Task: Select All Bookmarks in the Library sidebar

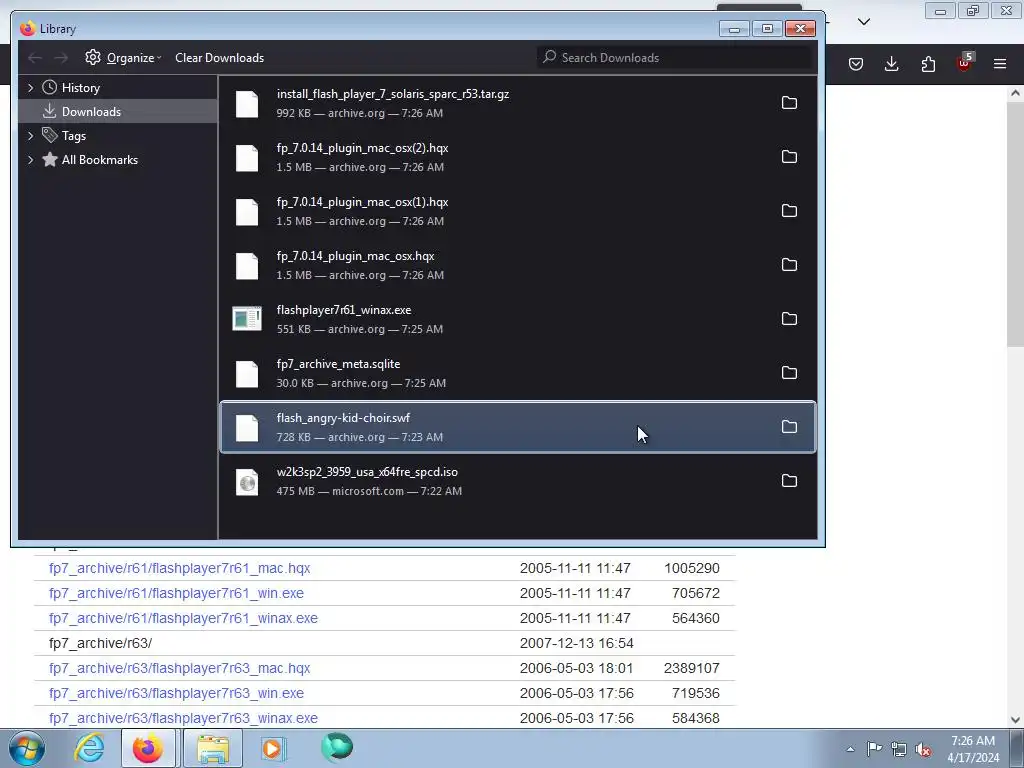Action: coord(100,160)
